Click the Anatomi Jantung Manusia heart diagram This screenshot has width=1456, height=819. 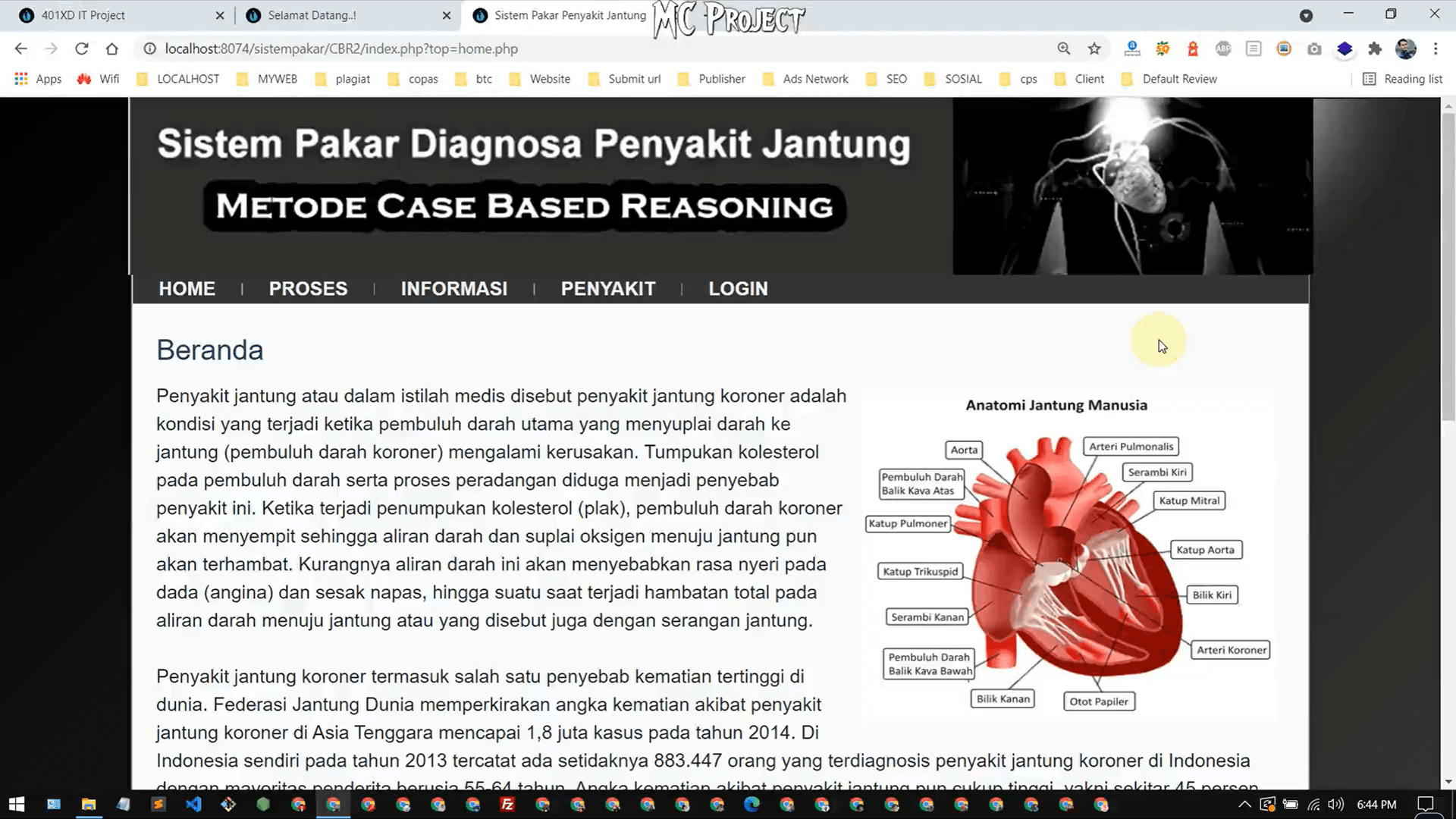click(1068, 555)
